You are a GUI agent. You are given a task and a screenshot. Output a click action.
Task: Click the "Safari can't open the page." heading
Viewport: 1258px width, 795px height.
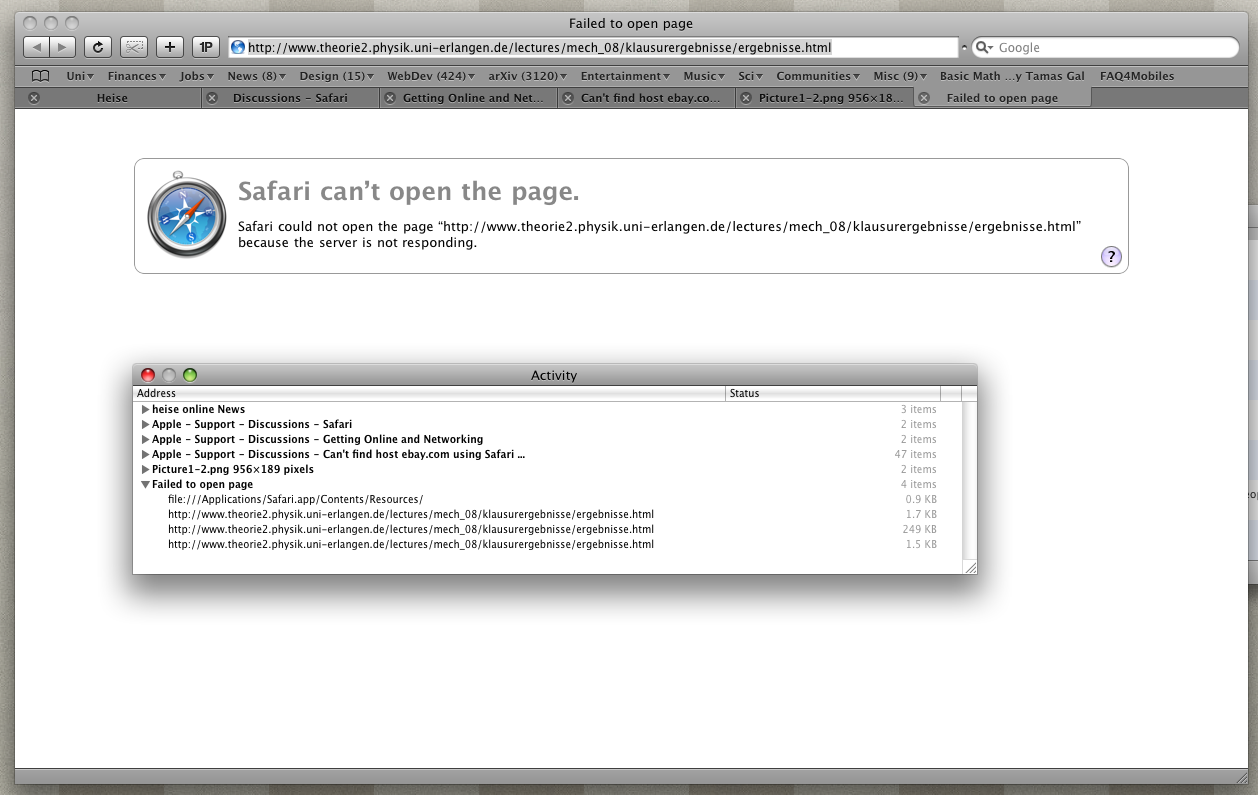click(x=408, y=191)
